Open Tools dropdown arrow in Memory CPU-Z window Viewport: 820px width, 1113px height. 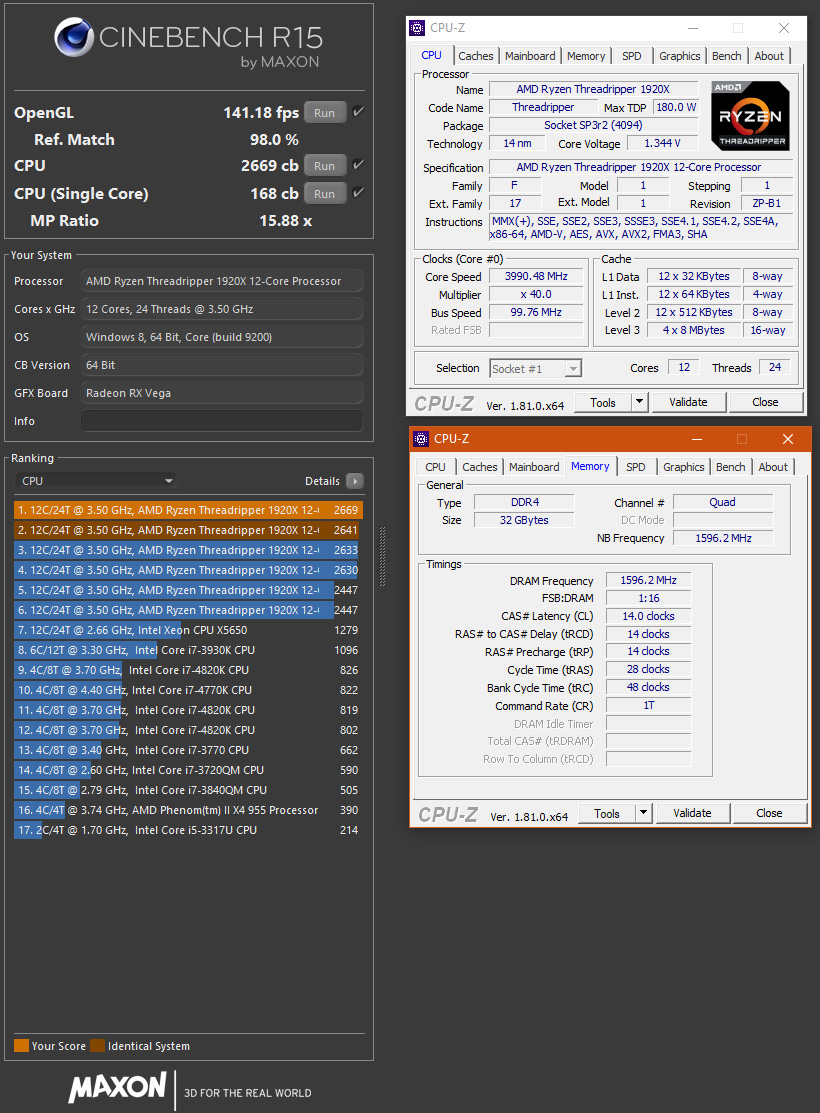click(x=643, y=813)
